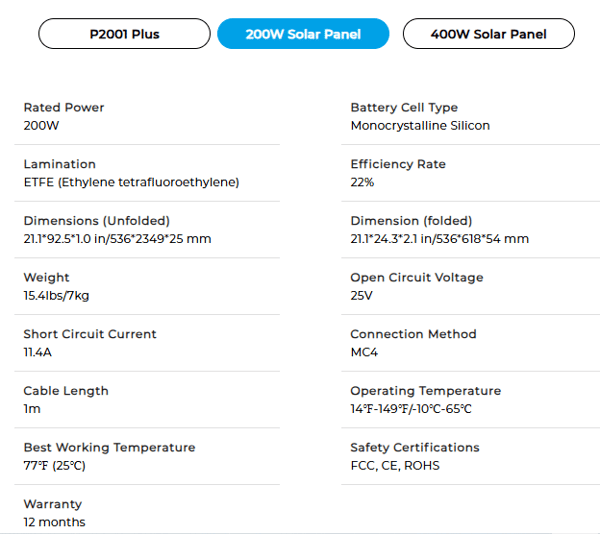The height and width of the screenshot is (534, 600).
Task: Click the 12 months warranty value
Action: pyautogui.click(x=55, y=523)
